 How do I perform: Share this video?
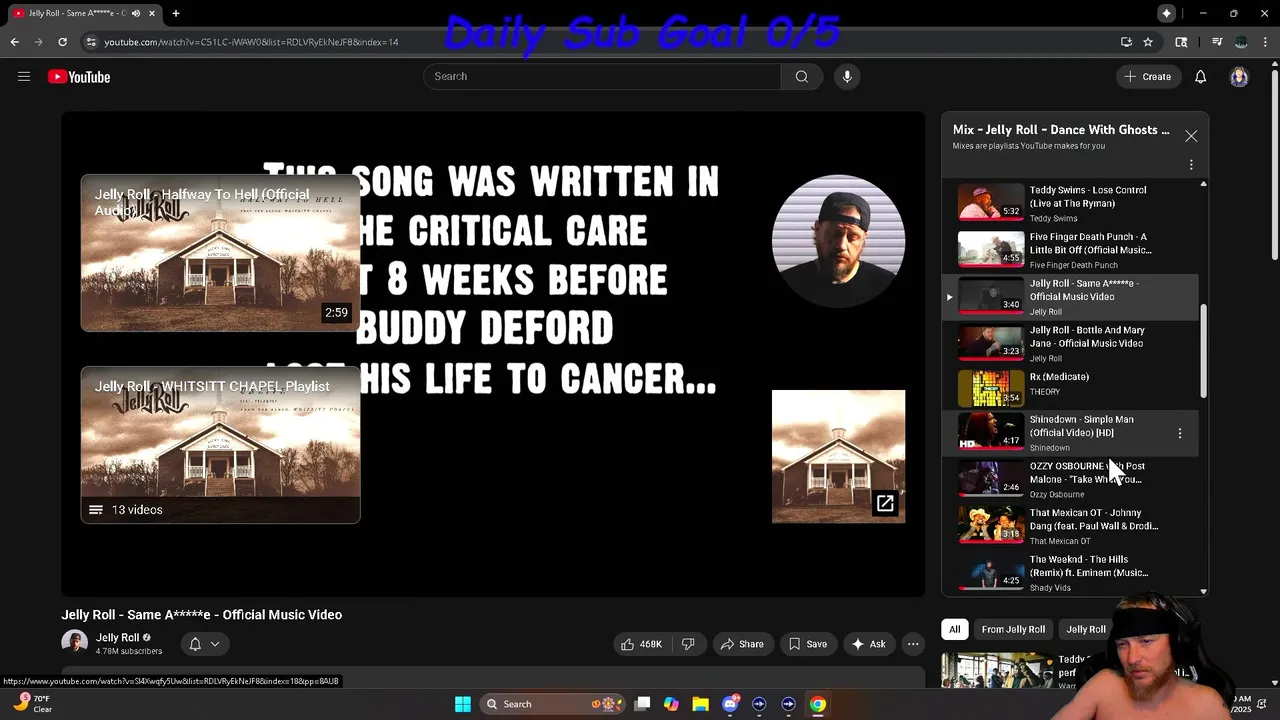pyautogui.click(x=742, y=644)
